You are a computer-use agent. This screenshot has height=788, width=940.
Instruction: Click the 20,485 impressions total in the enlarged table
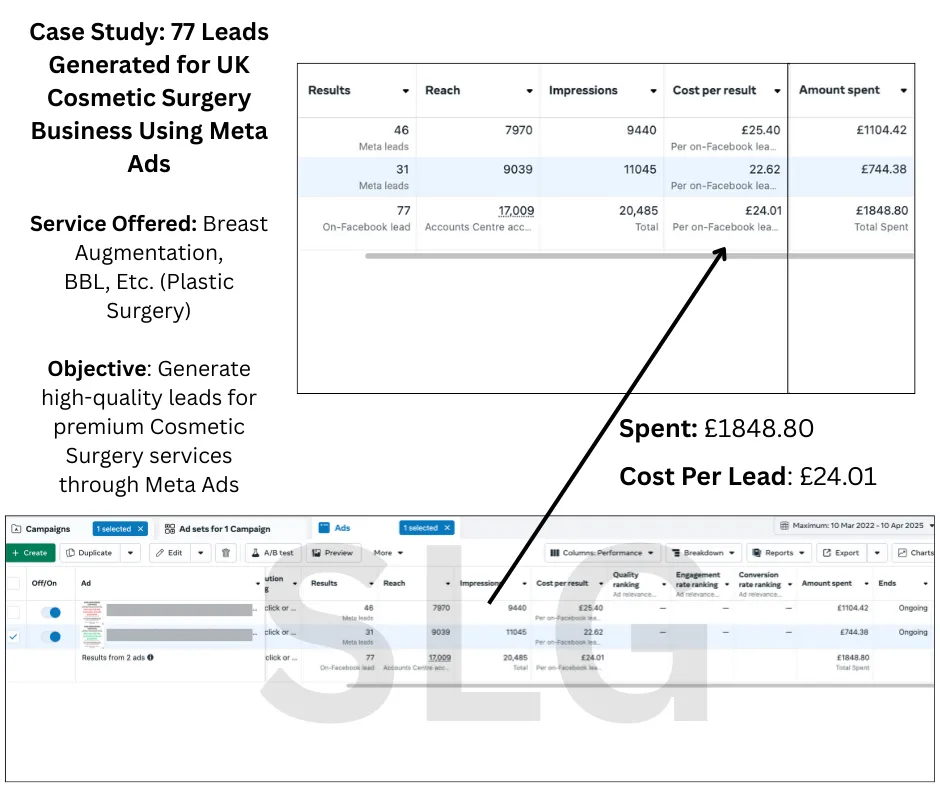(x=638, y=211)
